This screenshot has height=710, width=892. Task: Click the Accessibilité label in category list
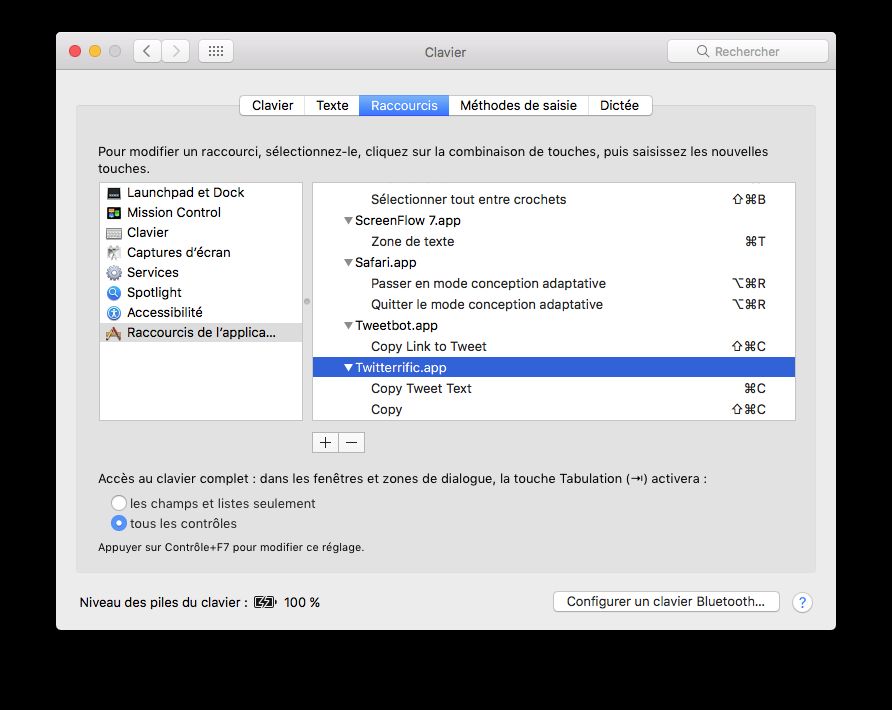pos(164,312)
